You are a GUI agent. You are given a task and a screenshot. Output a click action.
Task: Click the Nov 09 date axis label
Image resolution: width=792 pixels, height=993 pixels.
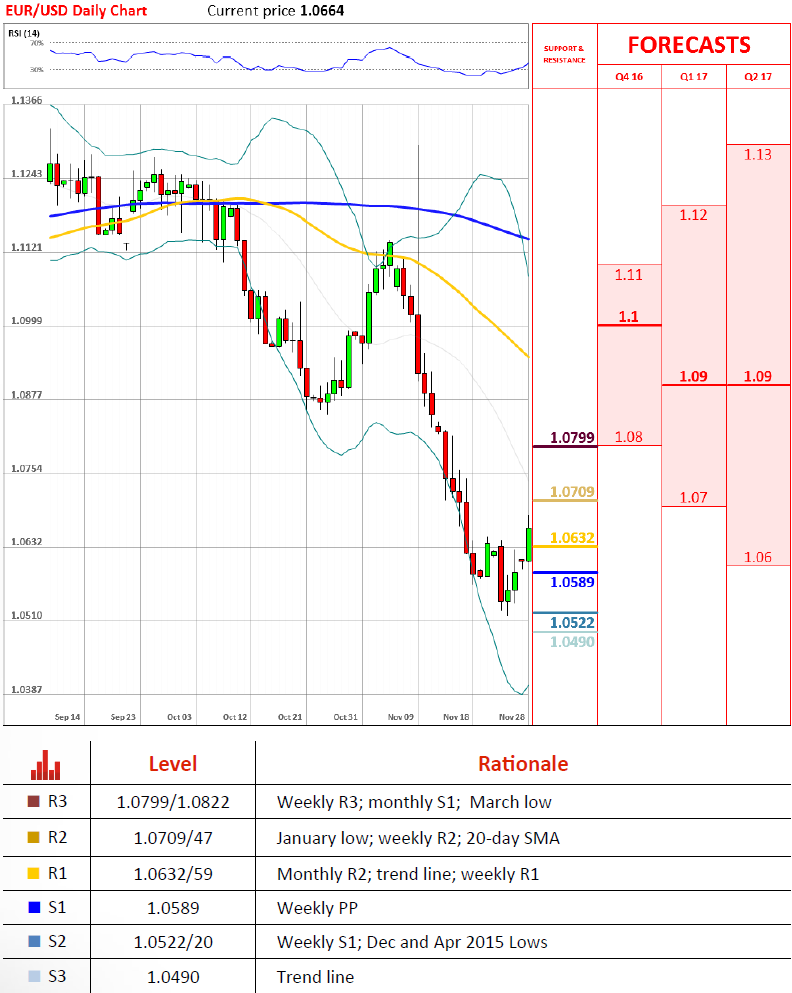(401, 717)
